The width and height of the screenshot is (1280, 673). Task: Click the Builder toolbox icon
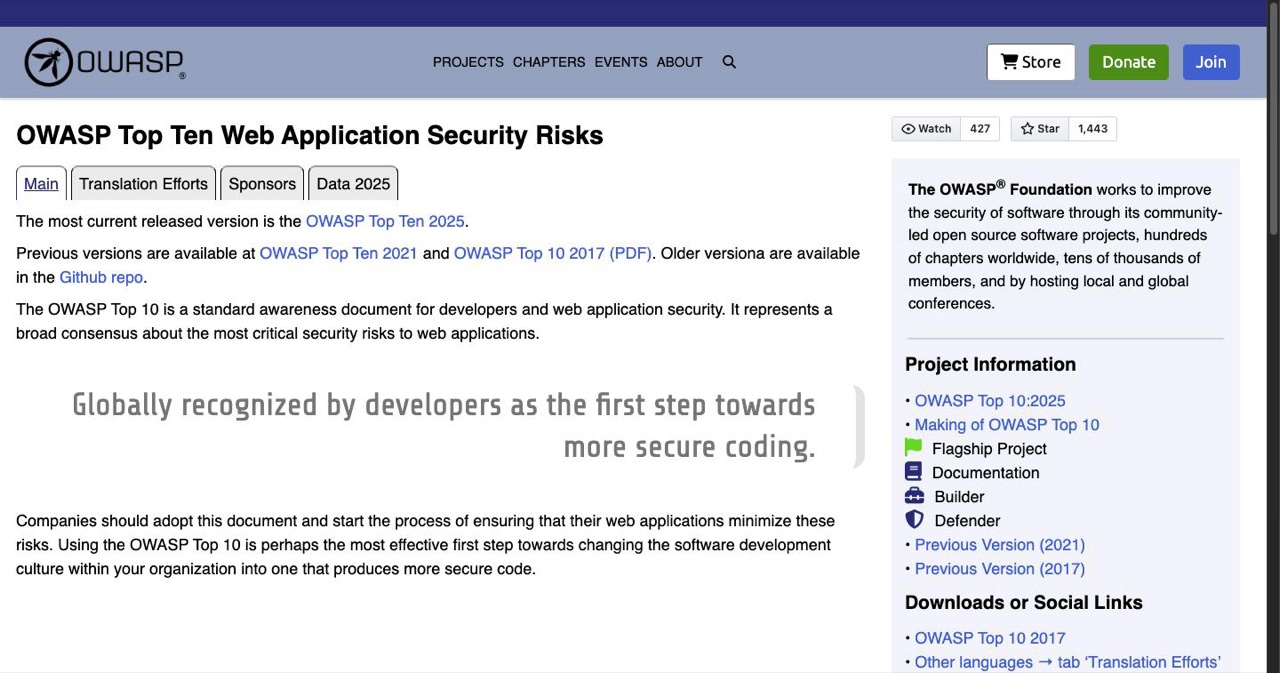point(914,496)
